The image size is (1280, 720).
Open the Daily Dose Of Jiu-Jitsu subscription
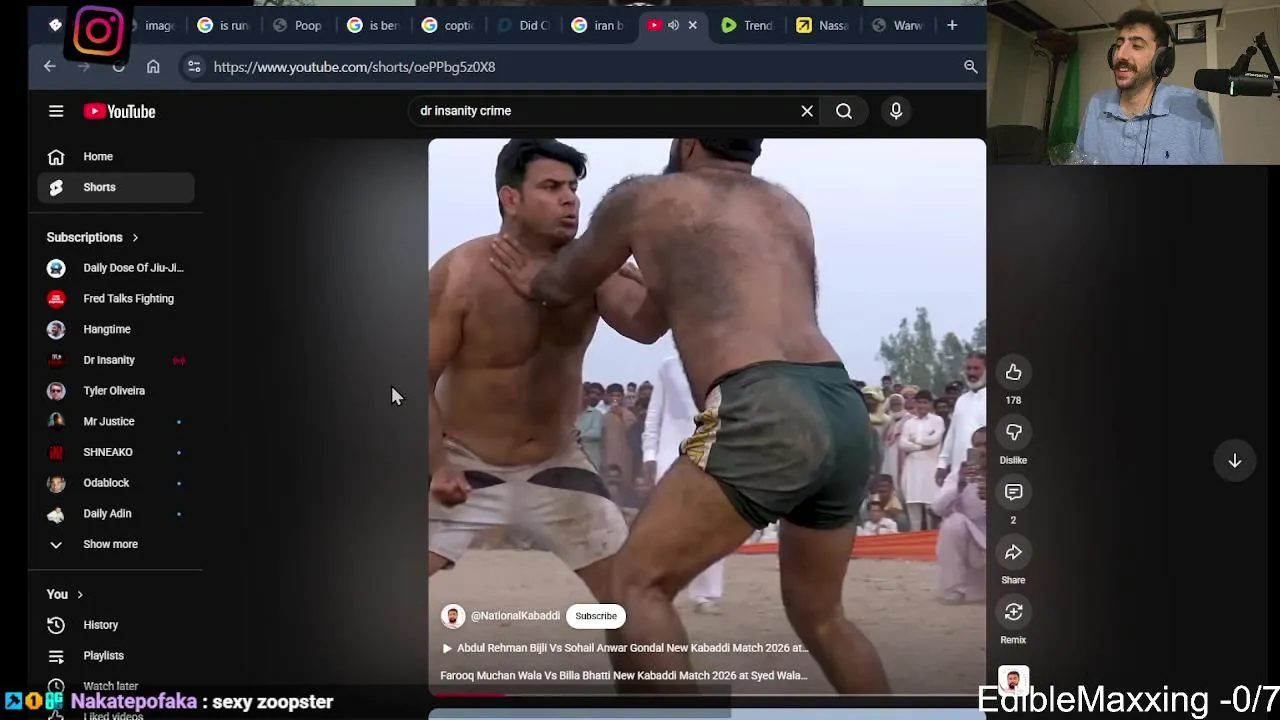point(116,268)
